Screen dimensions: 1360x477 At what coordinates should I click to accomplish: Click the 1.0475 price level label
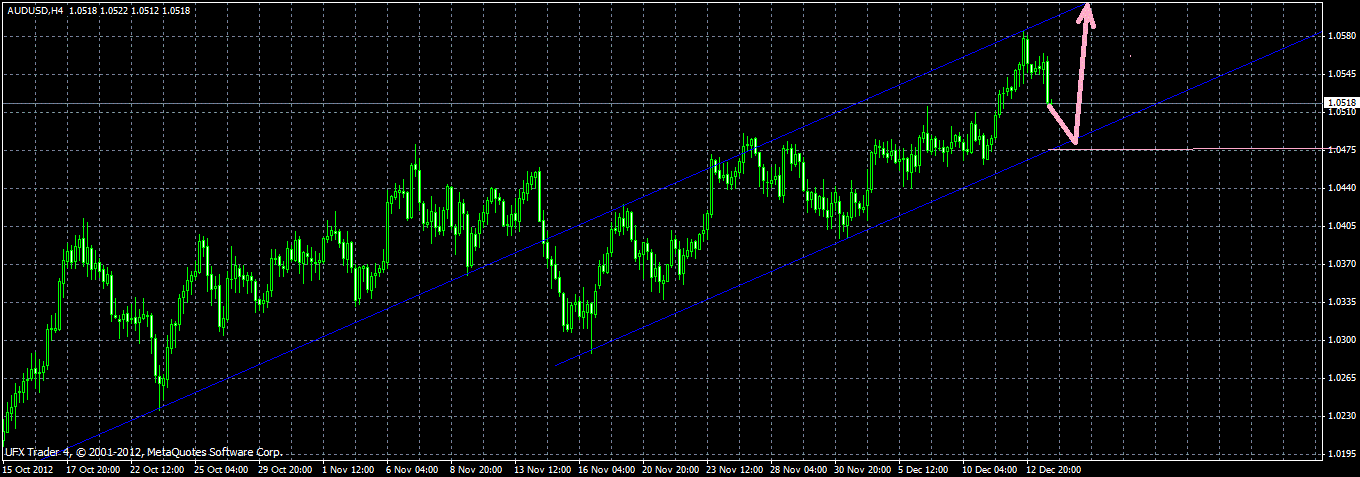point(1342,150)
